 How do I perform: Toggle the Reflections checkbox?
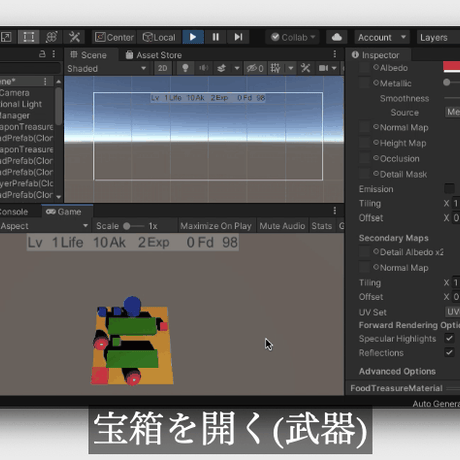click(449, 352)
